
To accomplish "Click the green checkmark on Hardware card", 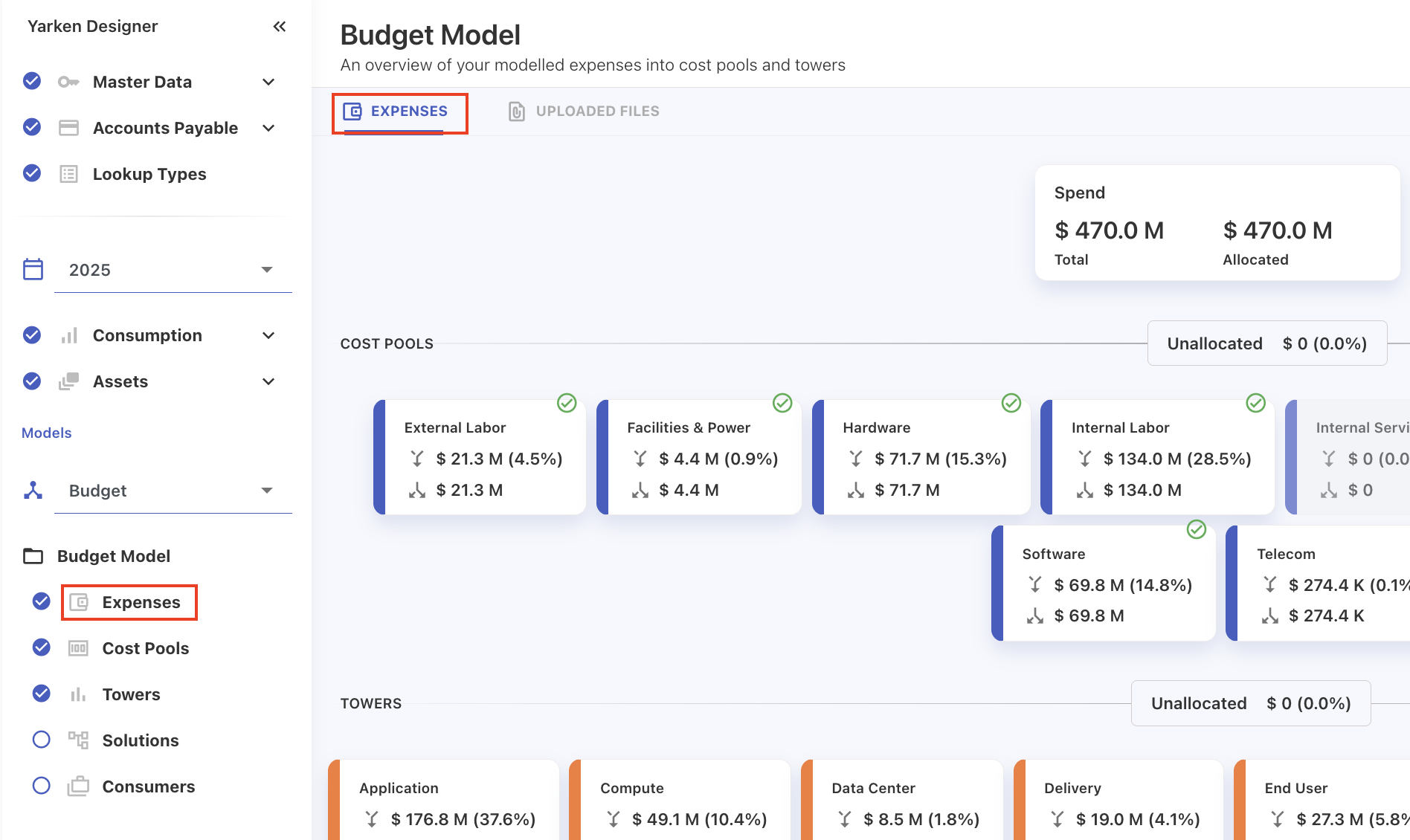I will pyautogui.click(x=1011, y=403).
